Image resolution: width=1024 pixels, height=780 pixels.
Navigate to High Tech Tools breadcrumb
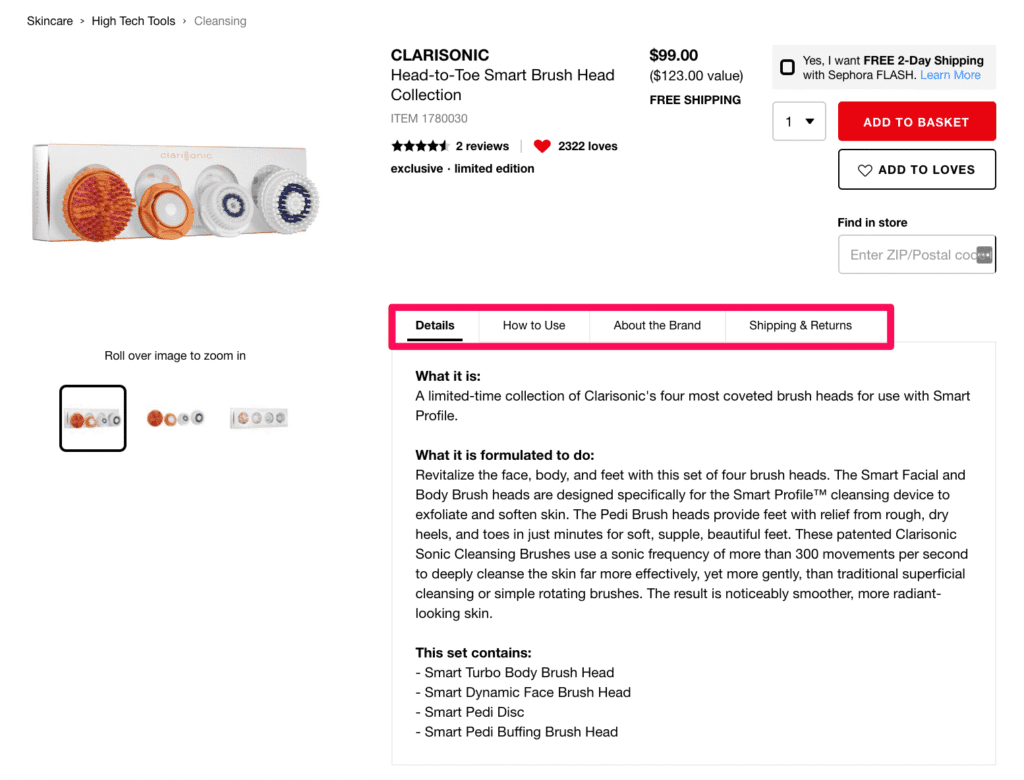point(133,21)
